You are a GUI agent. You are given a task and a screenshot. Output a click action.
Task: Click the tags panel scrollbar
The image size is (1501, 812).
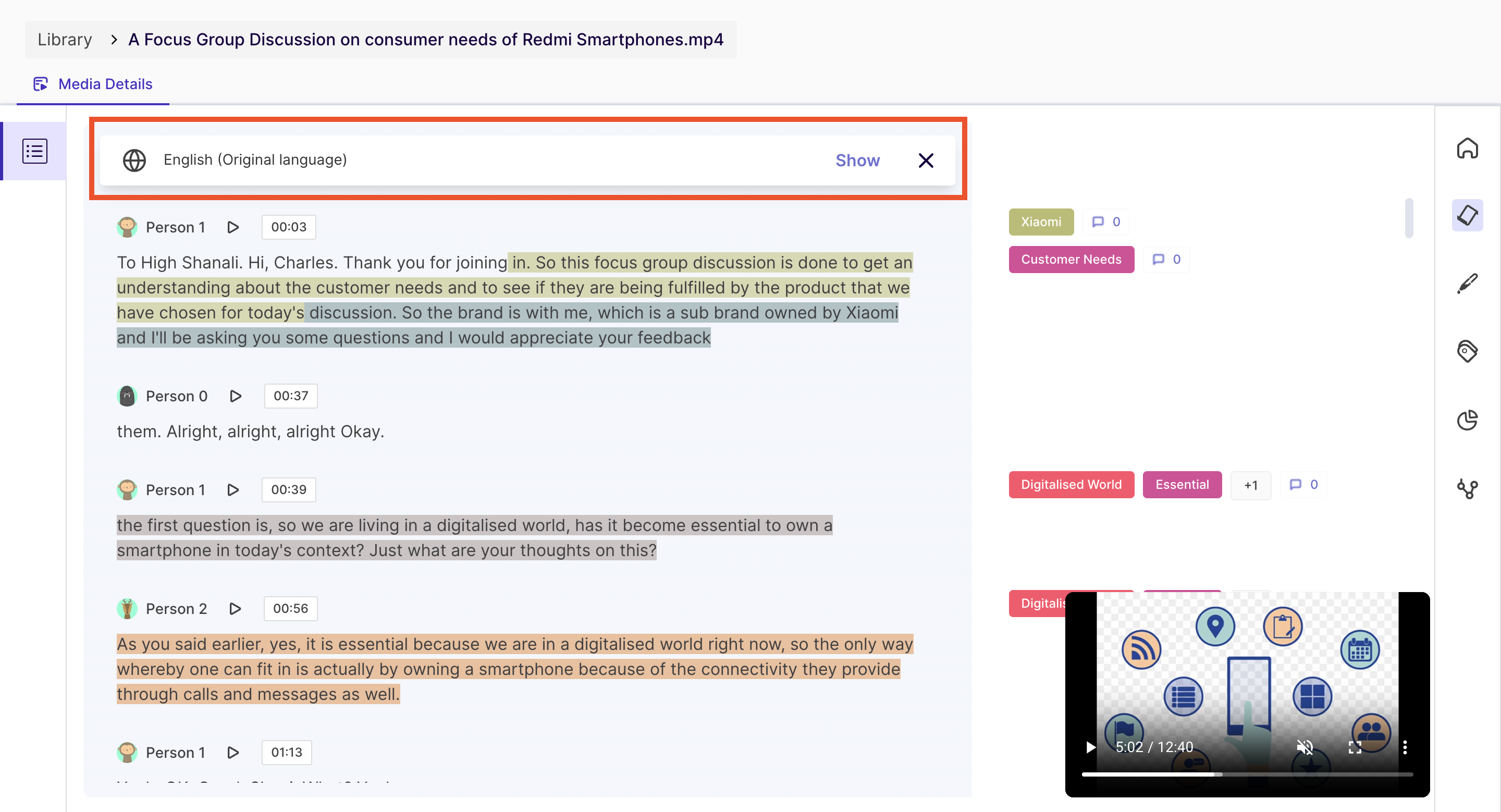click(x=1408, y=218)
